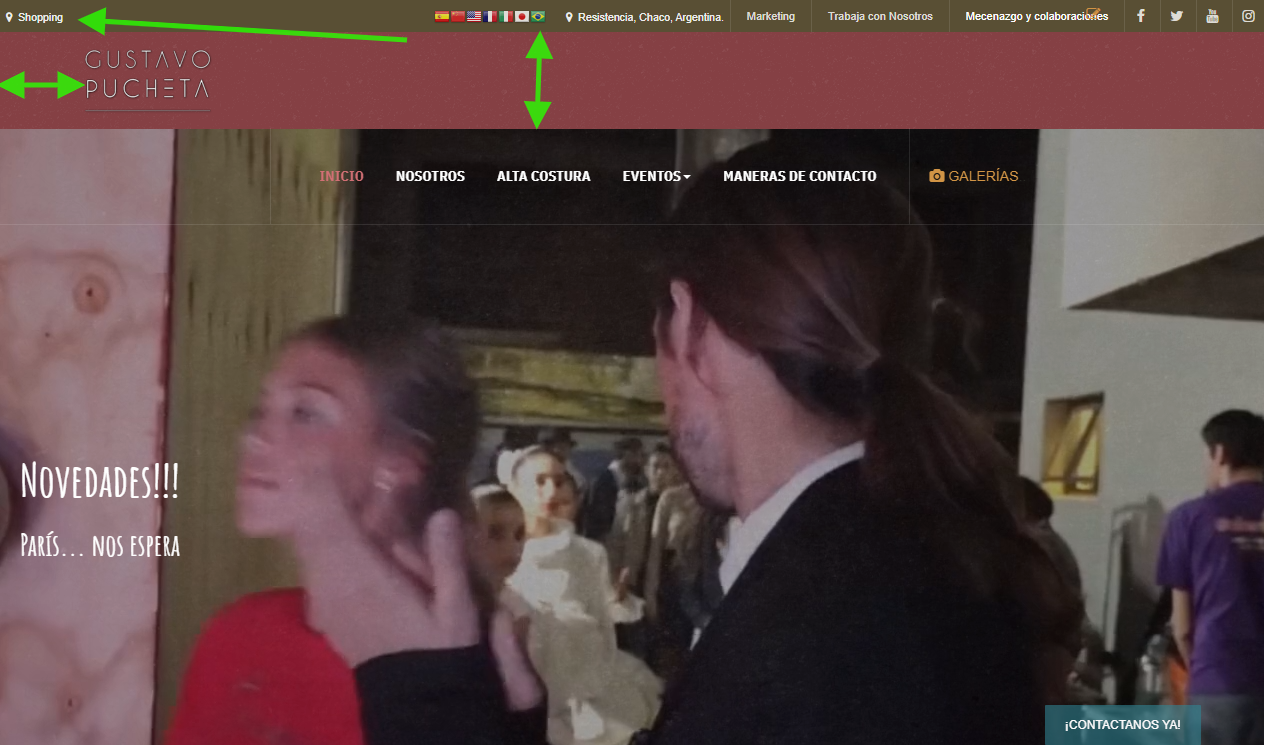This screenshot has width=1264, height=745.
Task: Click the edit pencil icon near Mecenazgo
Action: point(1093,13)
